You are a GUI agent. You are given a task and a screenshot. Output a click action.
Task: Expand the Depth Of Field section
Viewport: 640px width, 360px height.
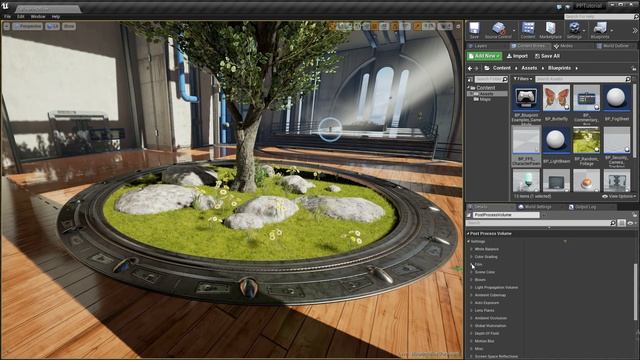pos(471,333)
